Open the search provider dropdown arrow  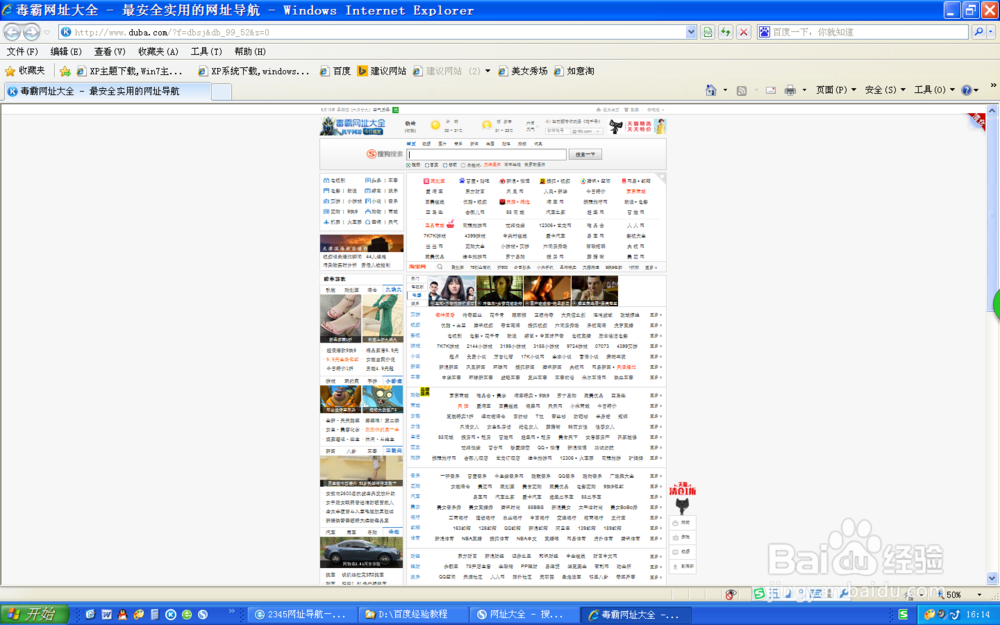tap(991, 32)
